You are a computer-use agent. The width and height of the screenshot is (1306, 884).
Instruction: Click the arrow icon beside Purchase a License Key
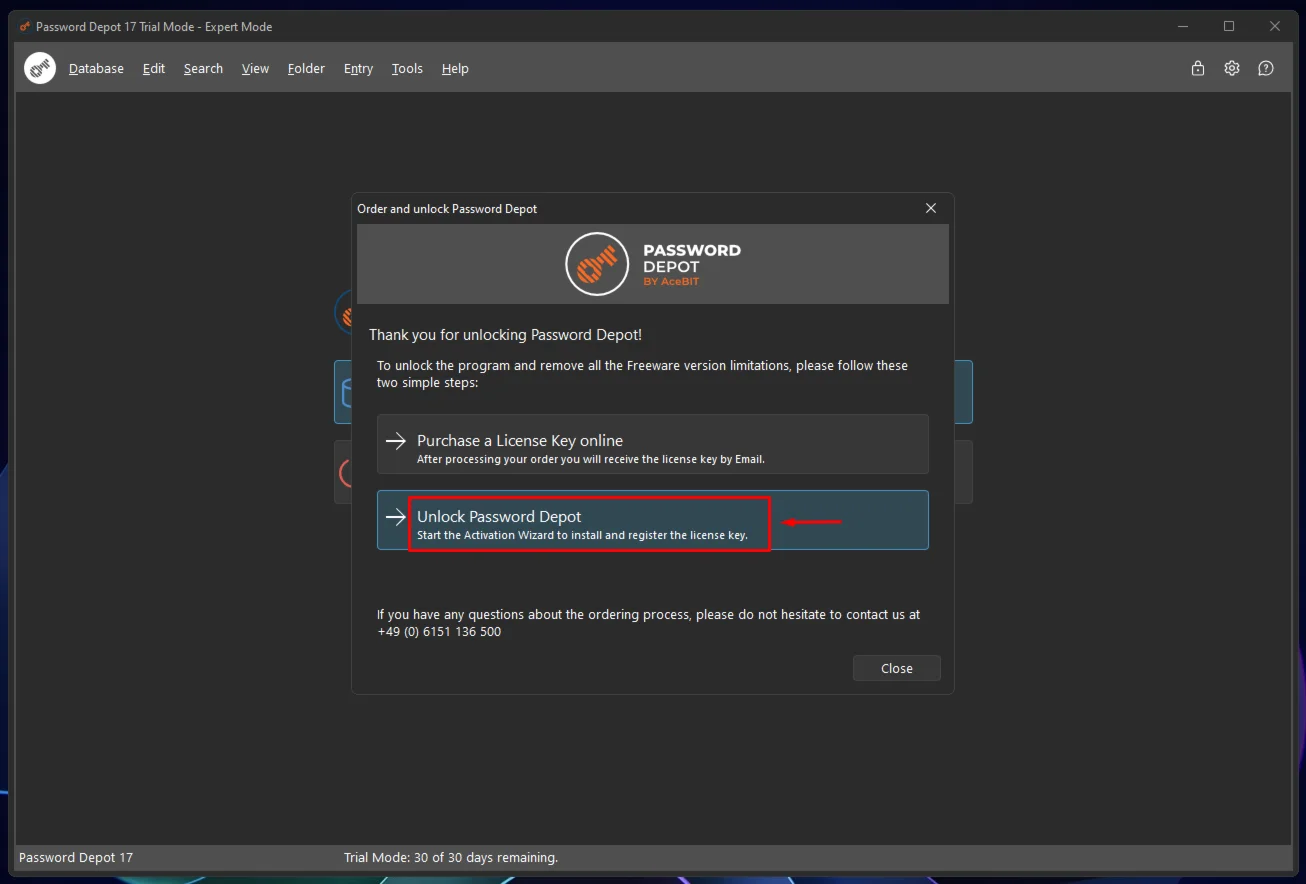coord(396,441)
